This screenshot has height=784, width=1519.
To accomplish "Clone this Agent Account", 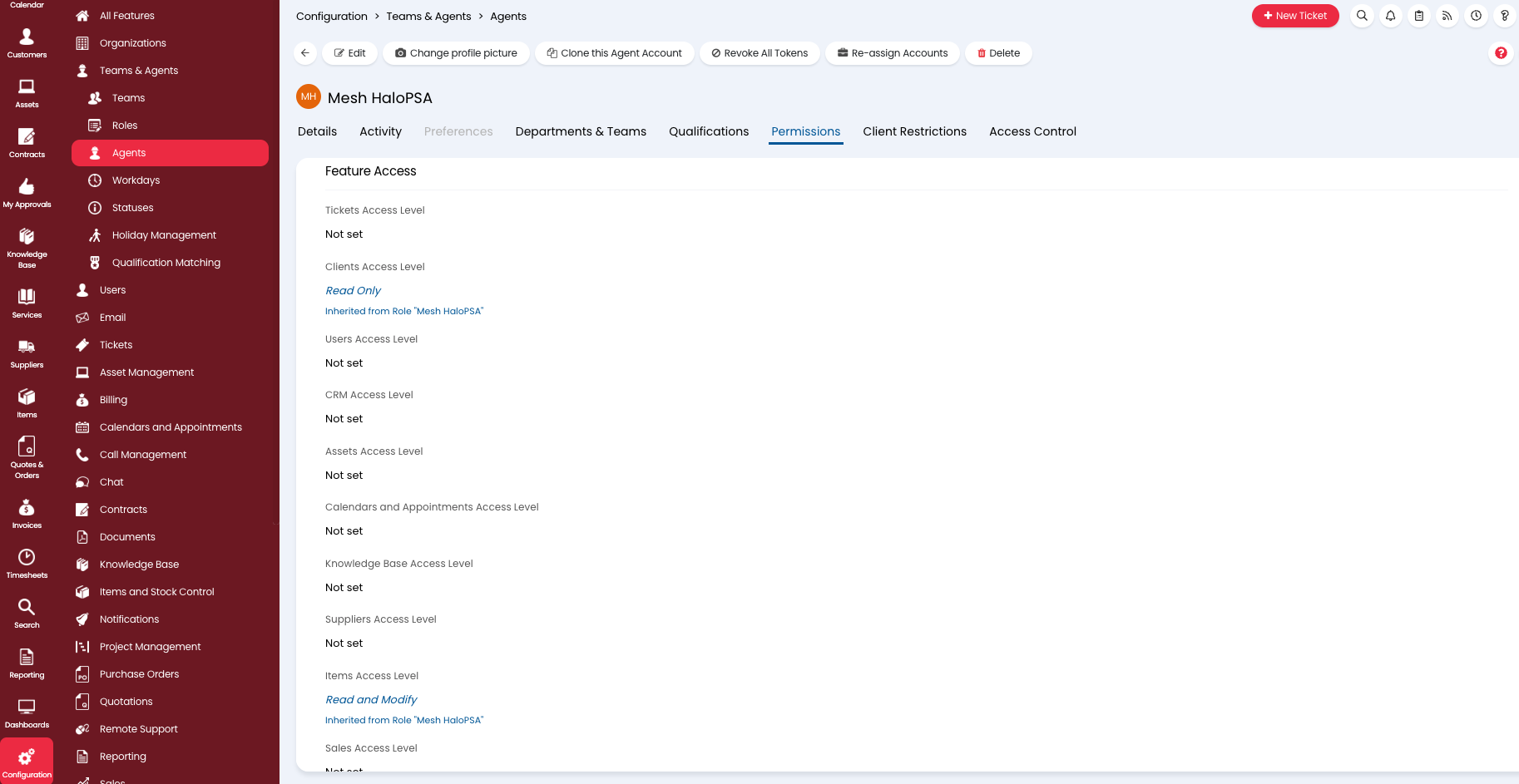I will click(x=614, y=53).
